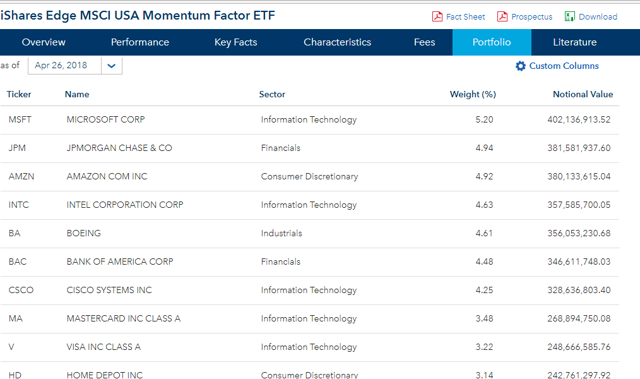Open the Prospectus link
The image size is (640, 379).
tap(532, 17)
